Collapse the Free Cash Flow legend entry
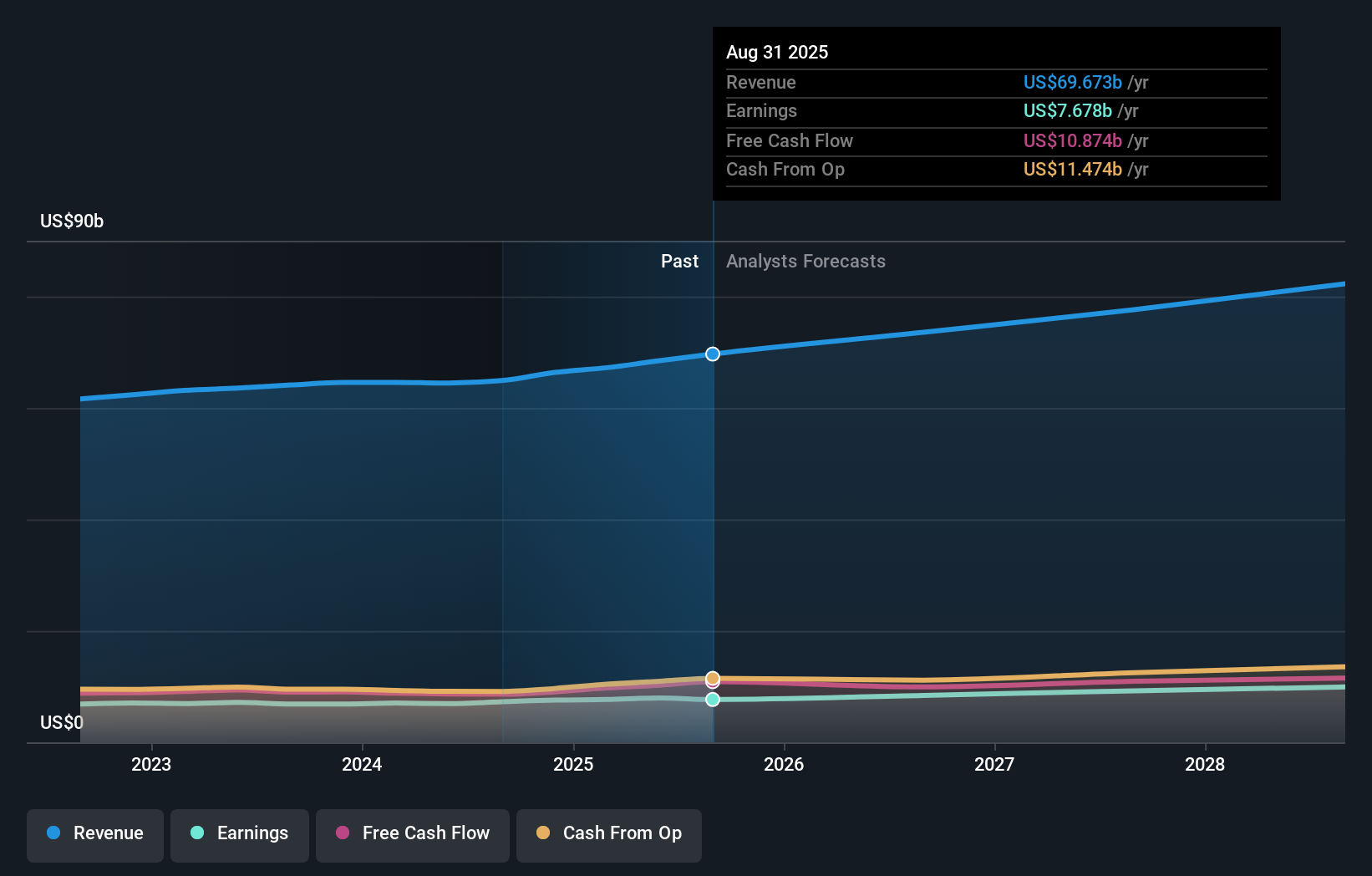1372x876 pixels. pos(412,835)
